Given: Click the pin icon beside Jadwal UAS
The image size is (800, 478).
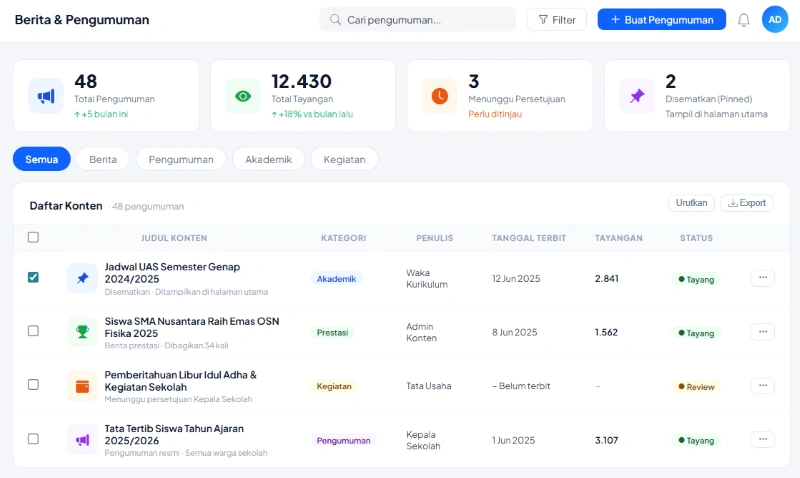Looking at the screenshot, I should 82,278.
